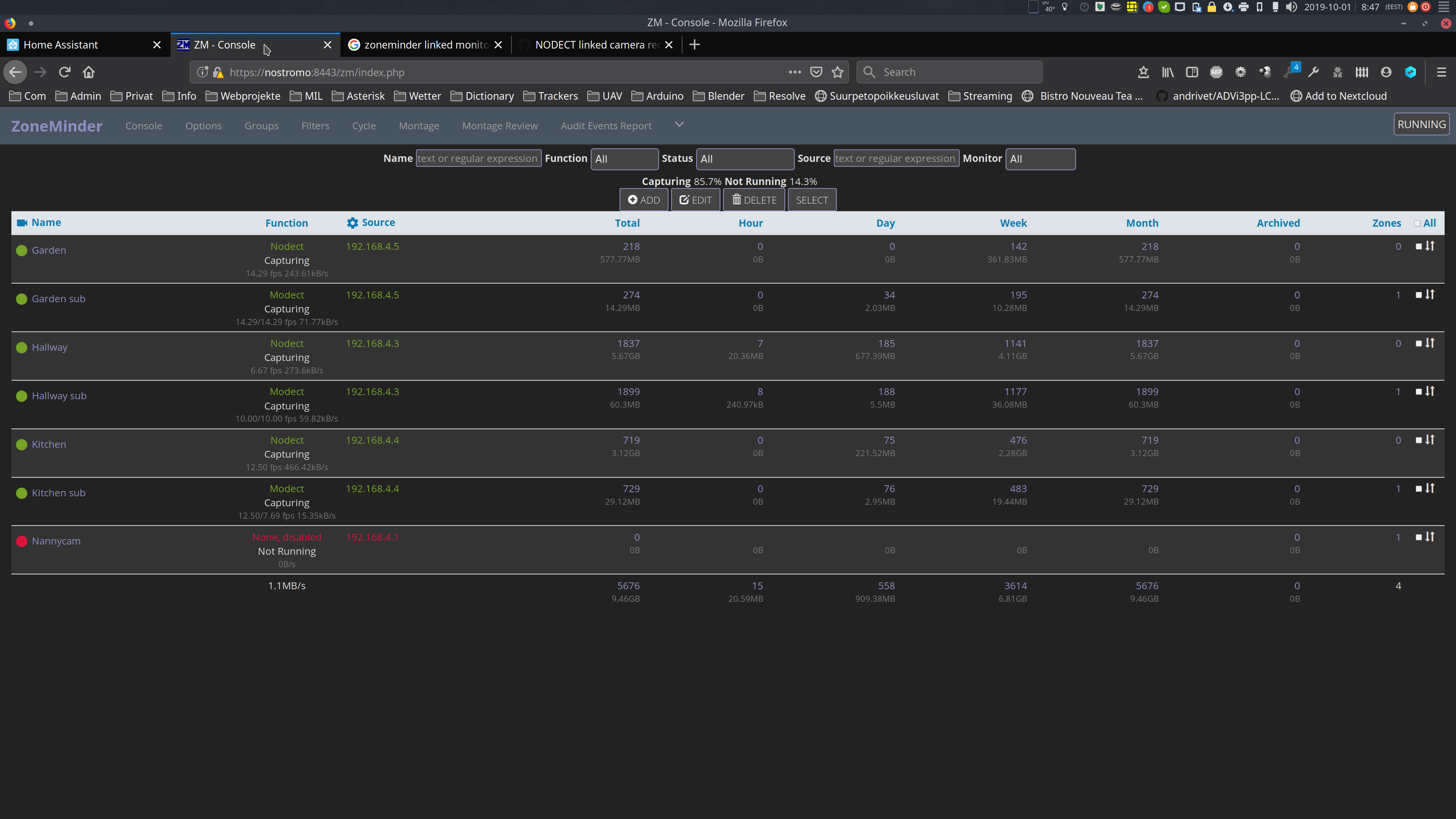Open the Audit Events Report menu item
Viewport: 1456px width, 819px height.
pyautogui.click(x=606, y=126)
